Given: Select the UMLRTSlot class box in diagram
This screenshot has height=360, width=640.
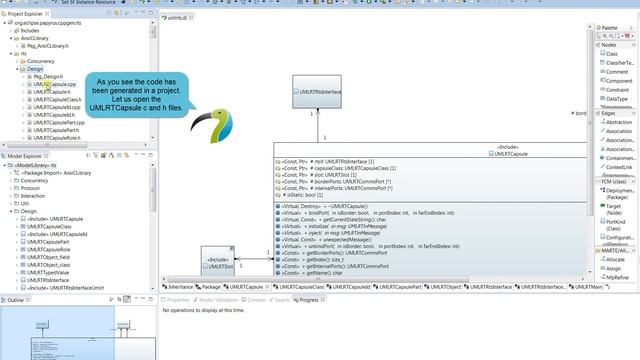Looking at the screenshot, I should coord(218,261).
